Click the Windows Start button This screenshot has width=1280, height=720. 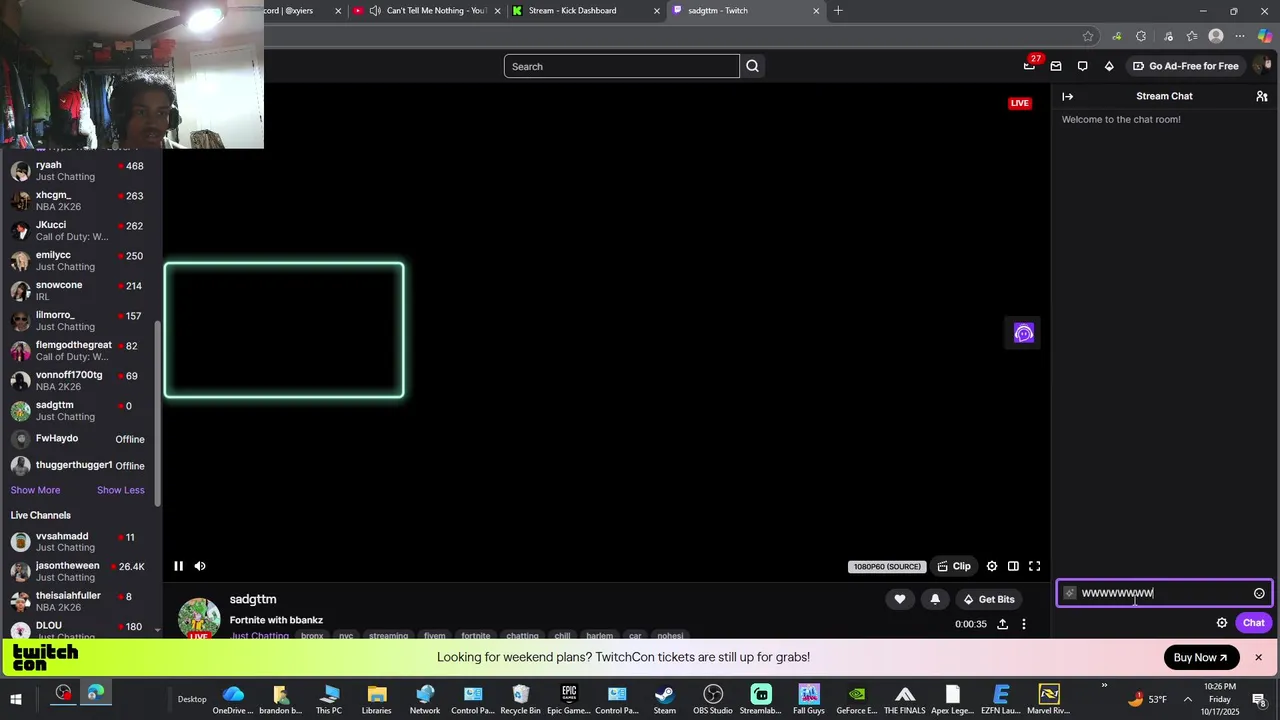(x=16, y=699)
